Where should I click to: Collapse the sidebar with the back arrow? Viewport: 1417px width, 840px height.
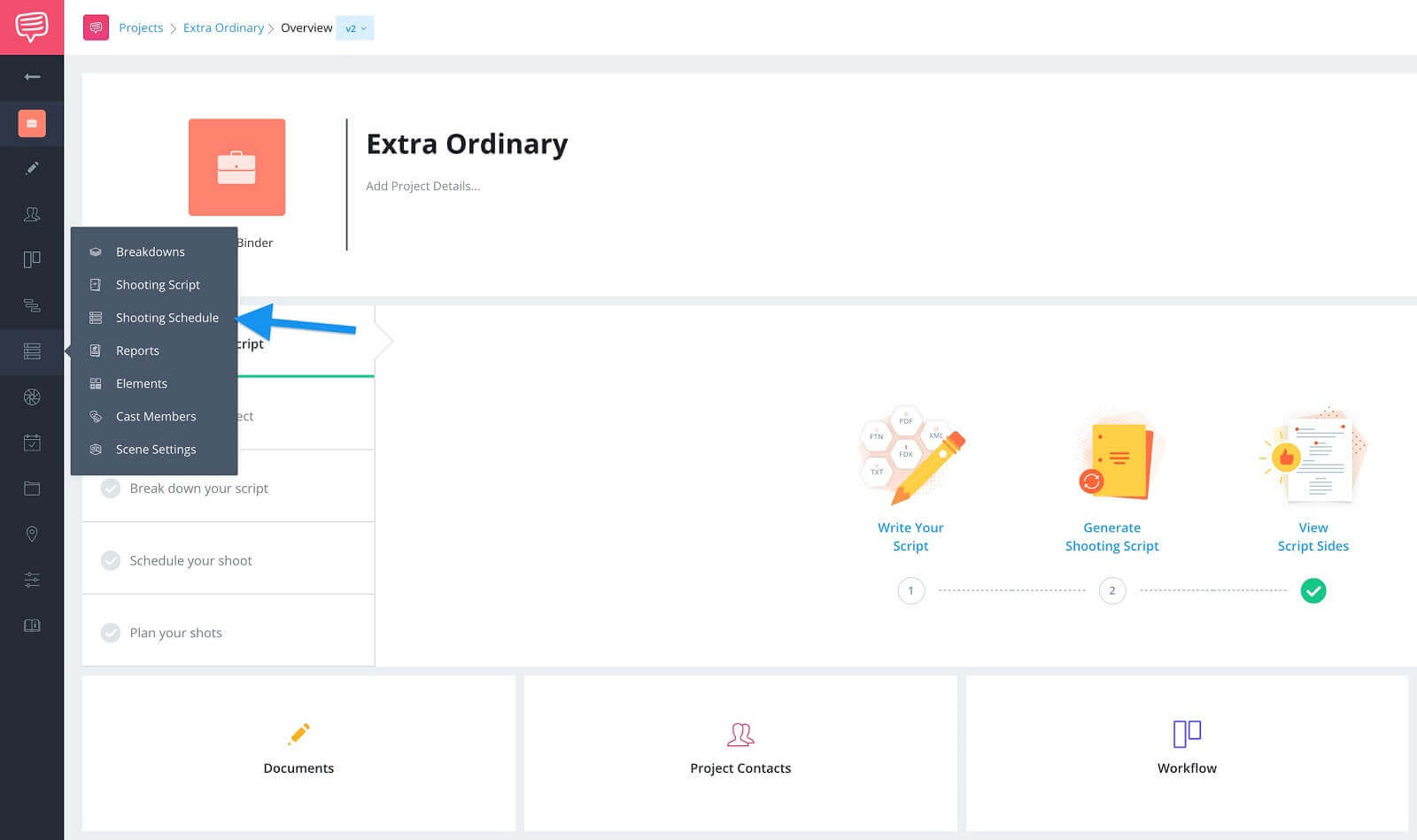[x=32, y=77]
